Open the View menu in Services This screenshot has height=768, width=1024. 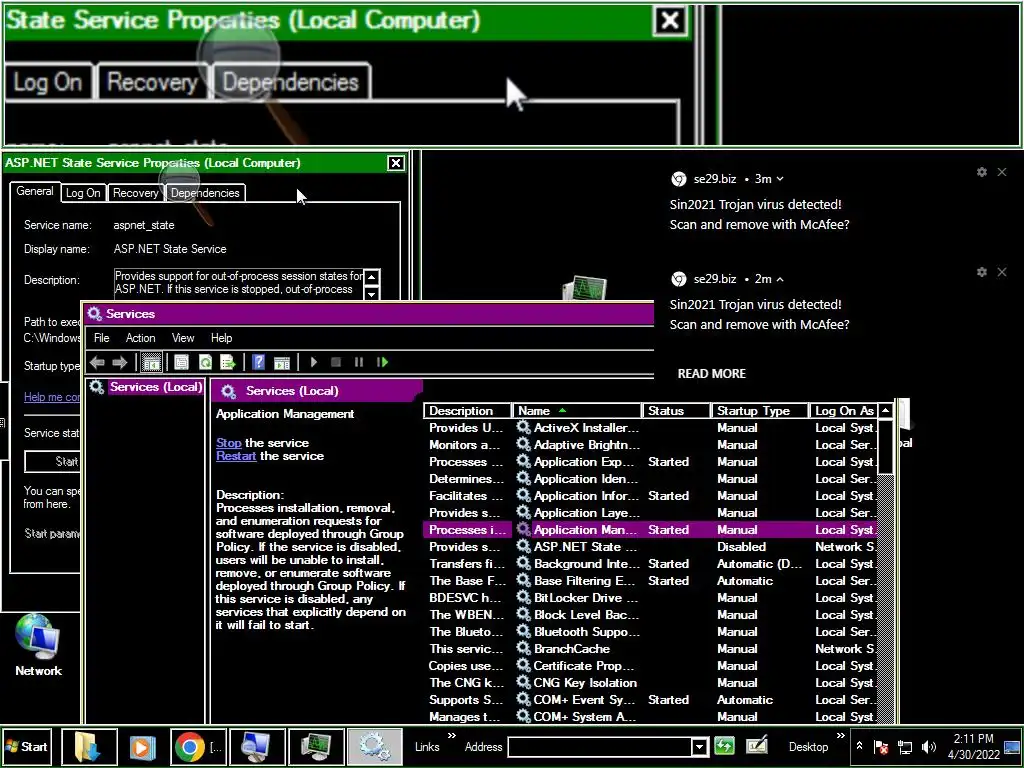[x=183, y=338]
